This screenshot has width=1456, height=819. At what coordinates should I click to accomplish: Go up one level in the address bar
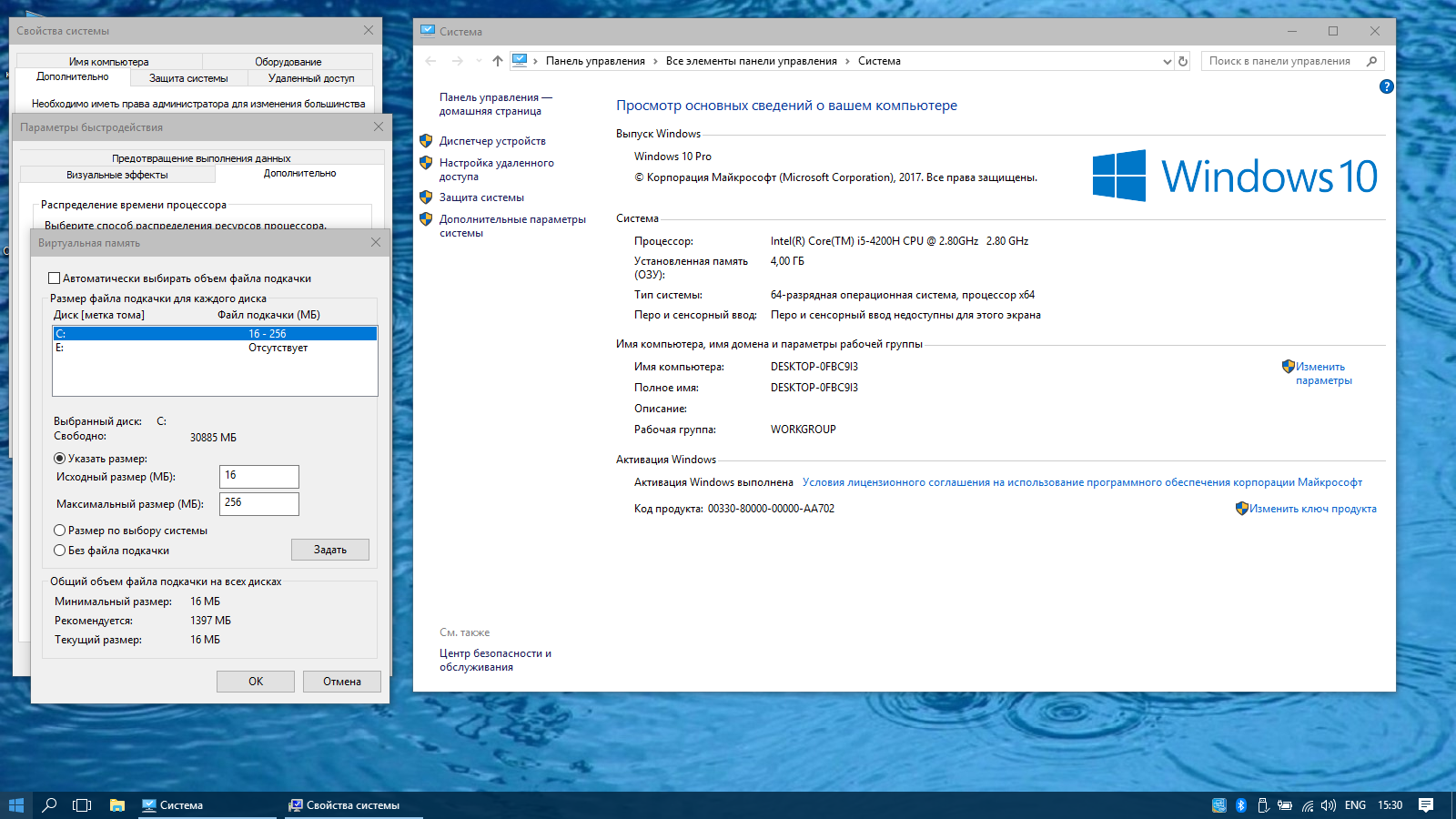click(497, 61)
